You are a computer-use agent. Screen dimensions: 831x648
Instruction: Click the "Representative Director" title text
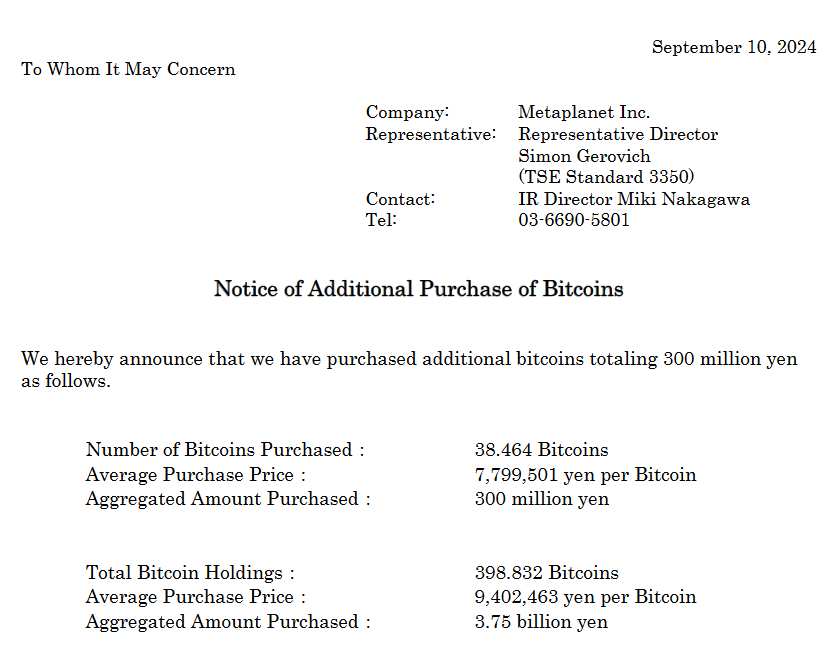click(617, 134)
